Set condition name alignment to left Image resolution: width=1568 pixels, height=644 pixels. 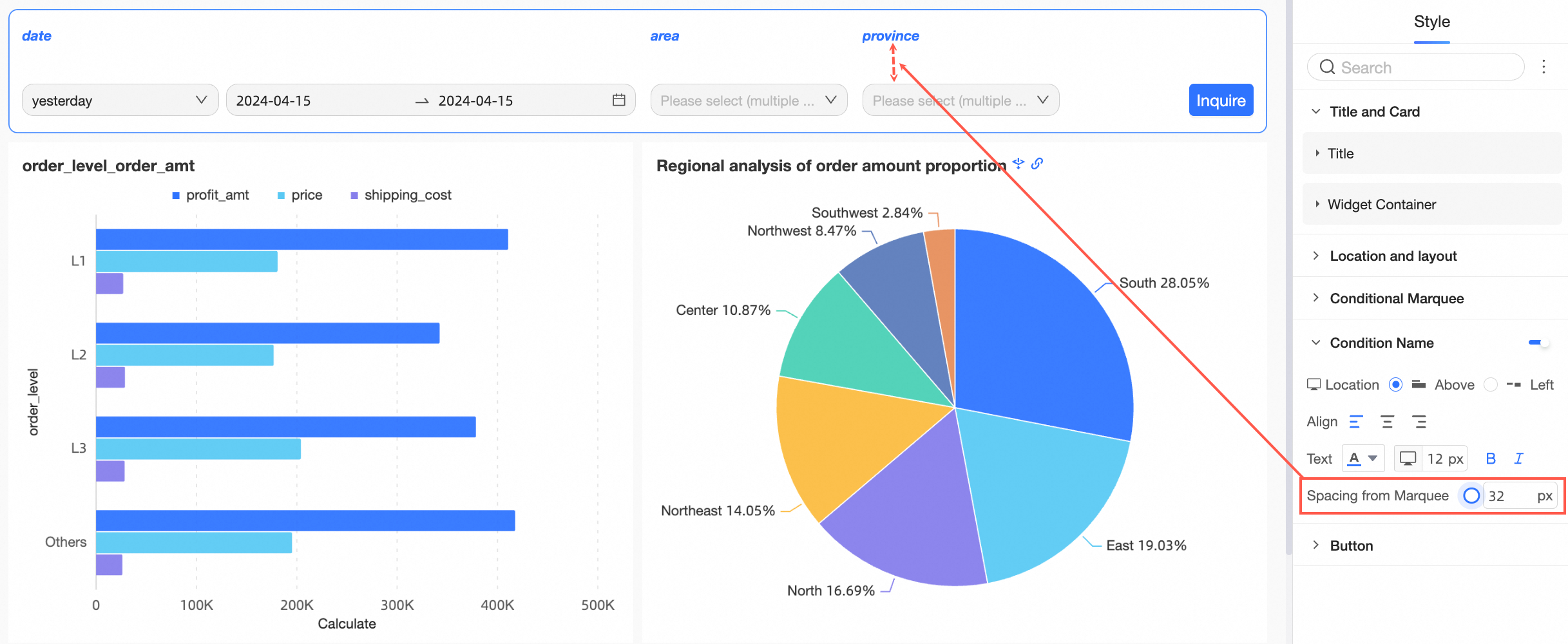[1356, 422]
